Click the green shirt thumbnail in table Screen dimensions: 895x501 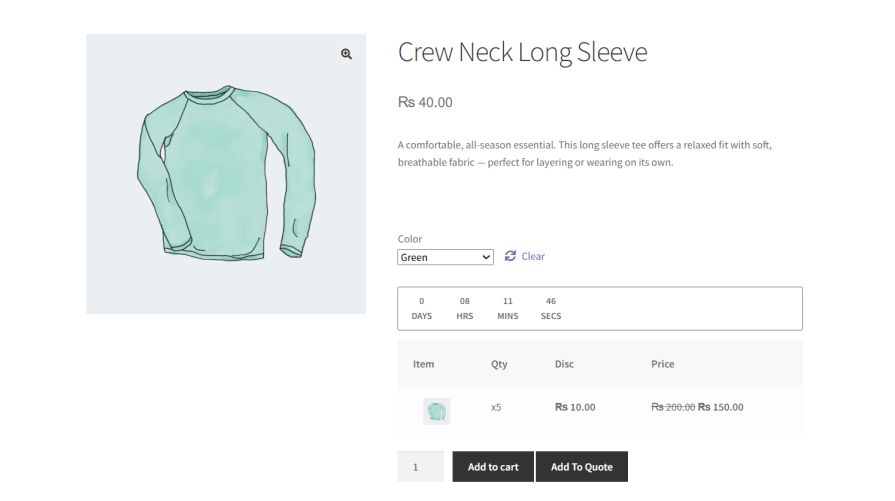click(436, 411)
